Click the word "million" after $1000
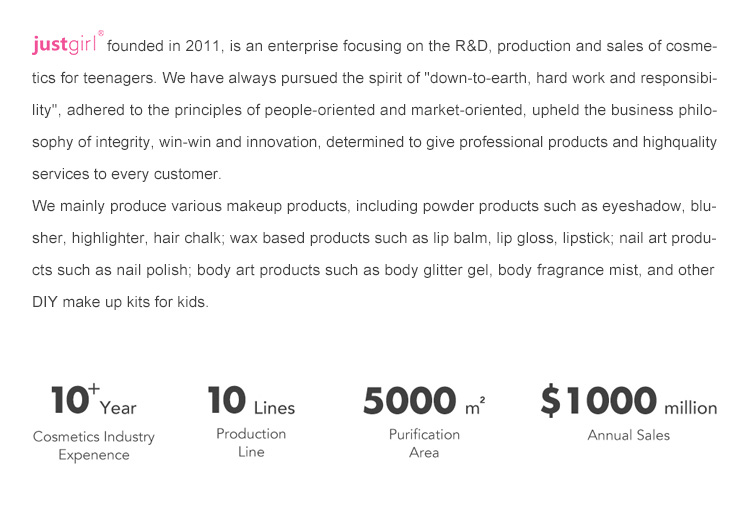Image resolution: width=750 pixels, height=525 pixels. click(690, 408)
